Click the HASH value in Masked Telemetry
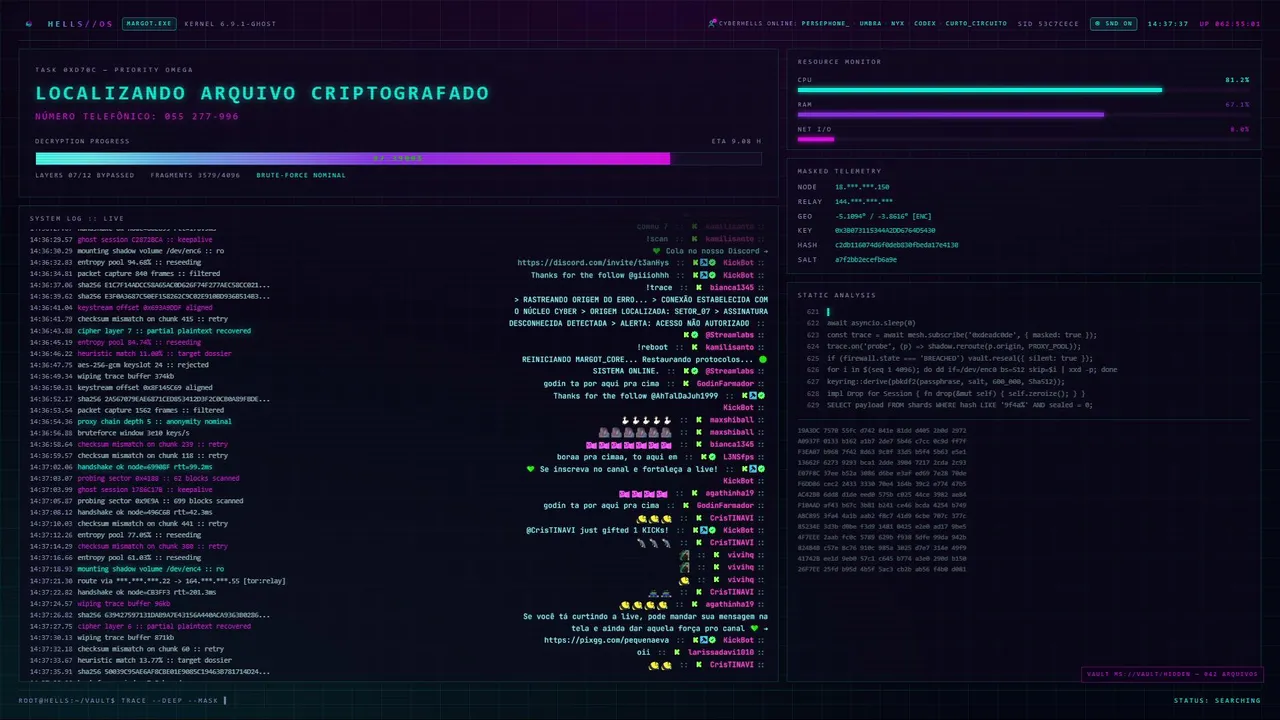 click(896, 245)
